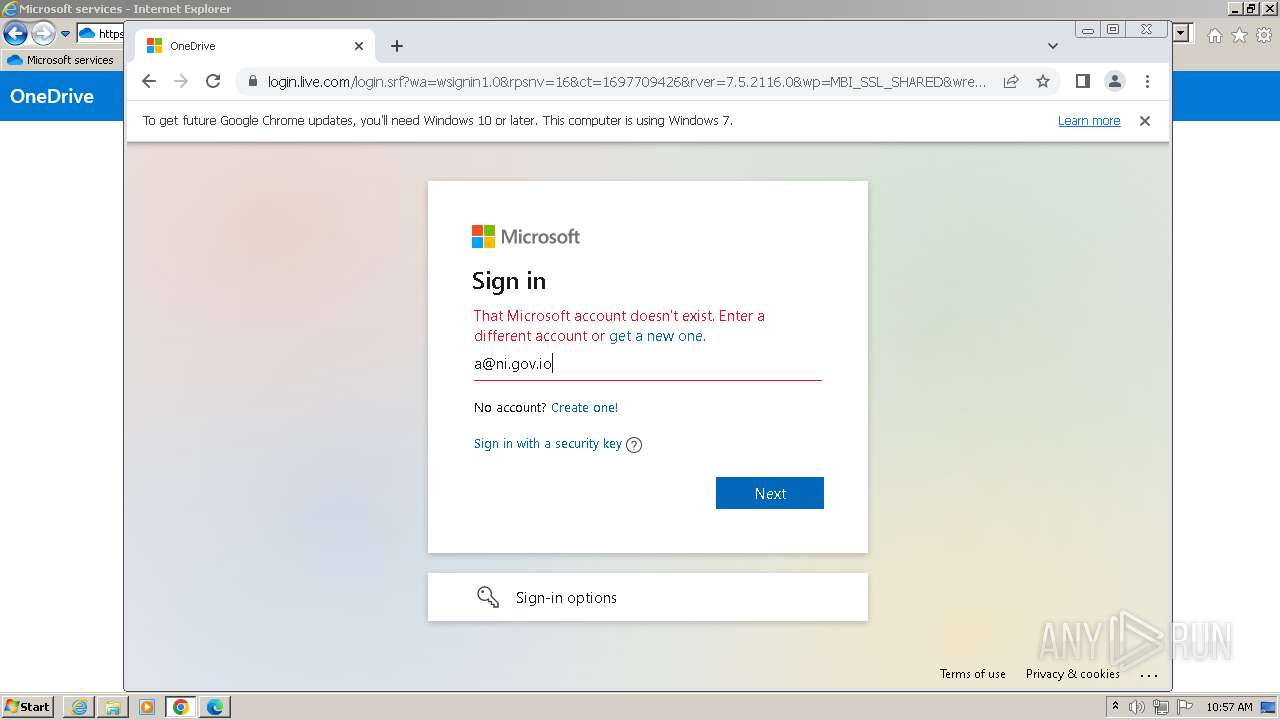Open Internet Explorer's Home icon
This screenshot has height=720, width=1280.
click(1214, 35)
